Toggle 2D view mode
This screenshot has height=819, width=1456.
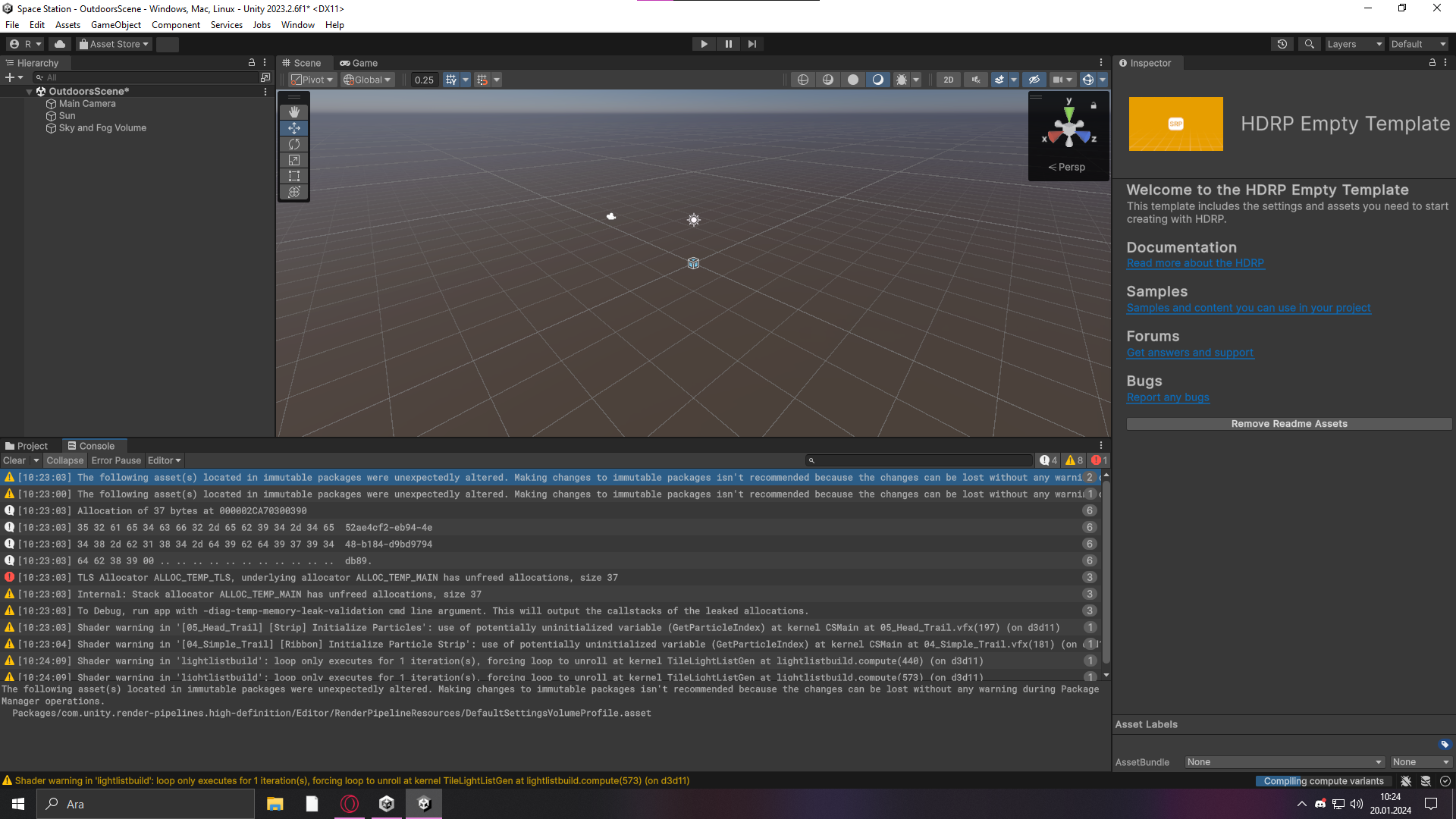(948, 79)
